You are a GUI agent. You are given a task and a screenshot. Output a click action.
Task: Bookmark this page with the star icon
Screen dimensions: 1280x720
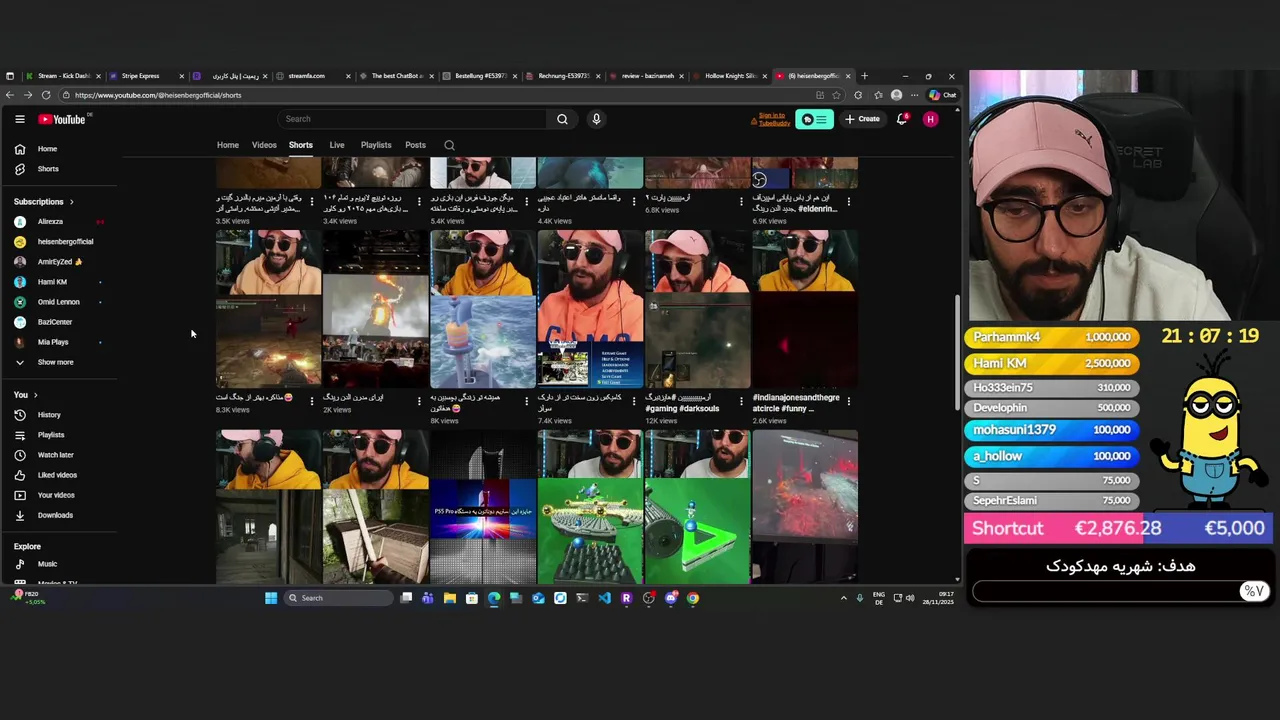(x=837, y=95)
